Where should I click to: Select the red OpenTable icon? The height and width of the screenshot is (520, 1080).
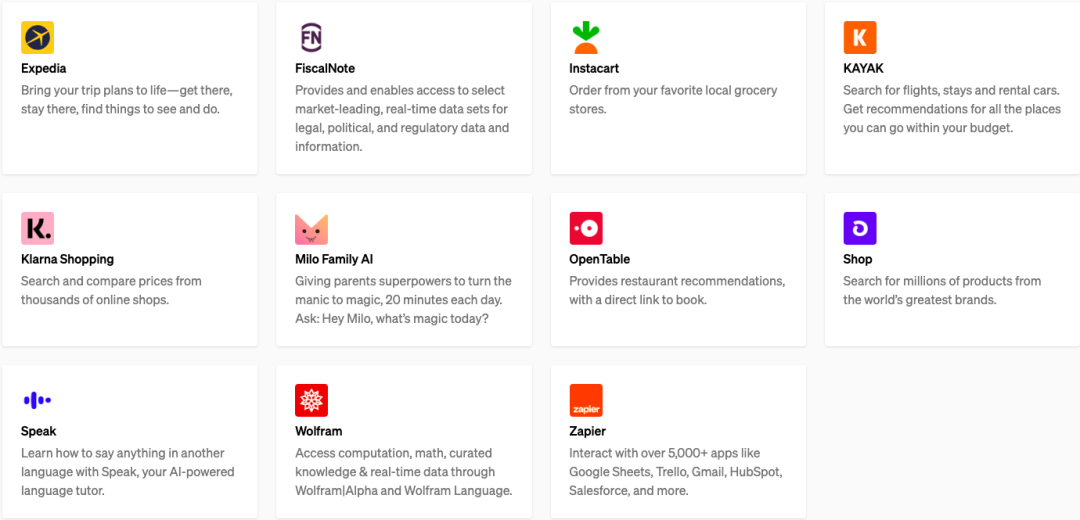585,228
